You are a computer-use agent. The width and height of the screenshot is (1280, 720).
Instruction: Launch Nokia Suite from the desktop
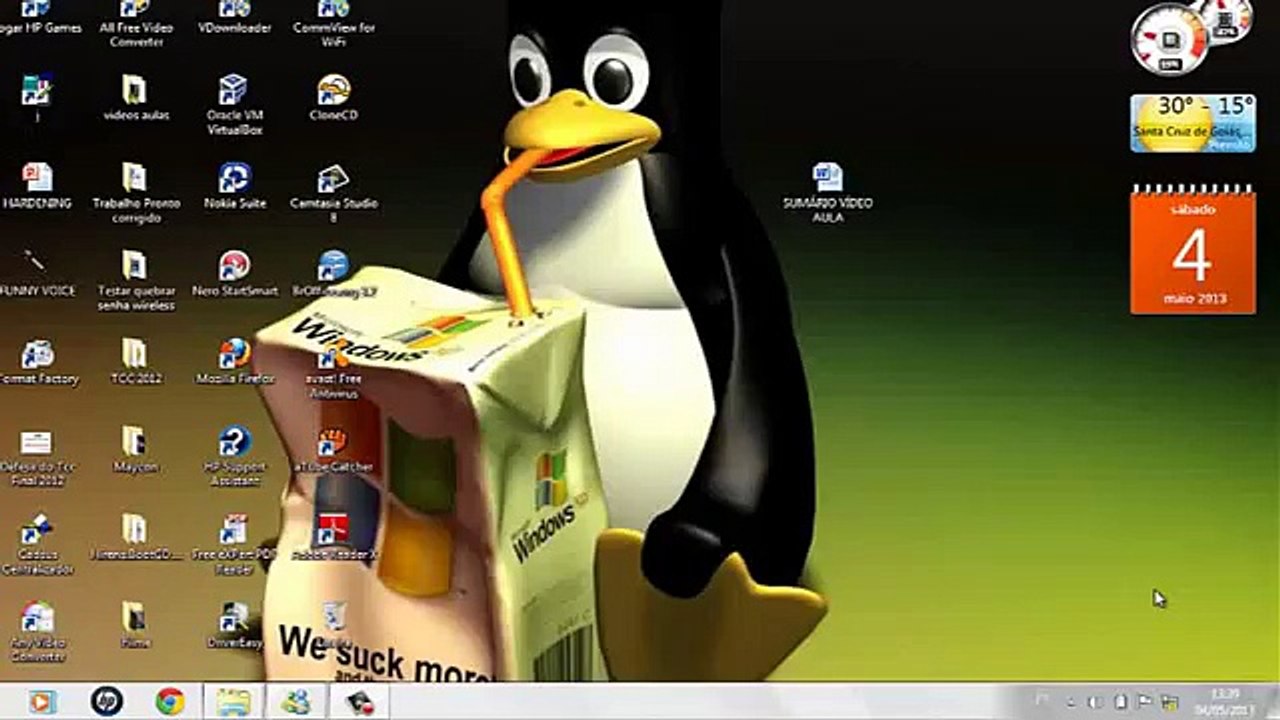pos(234,186)
